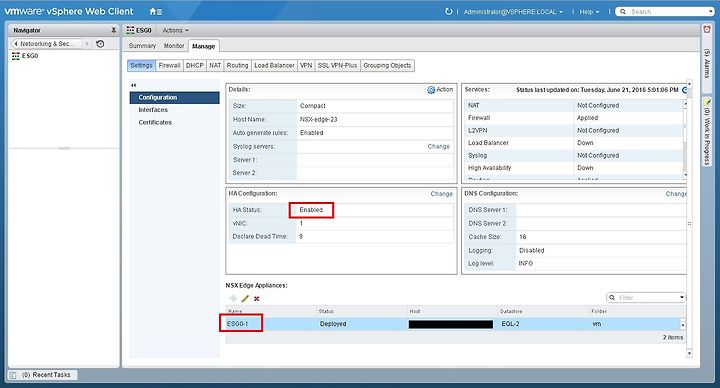Open the appliance Filter options arrow
Image resolution: width=720 pixels, height=388 pixels.
(682, 298)
